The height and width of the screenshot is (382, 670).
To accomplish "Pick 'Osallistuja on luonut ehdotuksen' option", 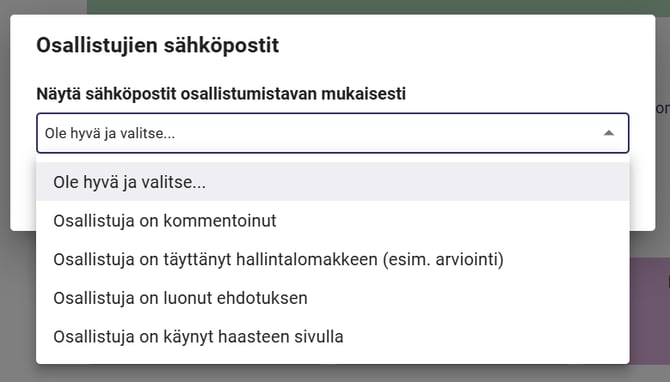I will click(332, 298).
